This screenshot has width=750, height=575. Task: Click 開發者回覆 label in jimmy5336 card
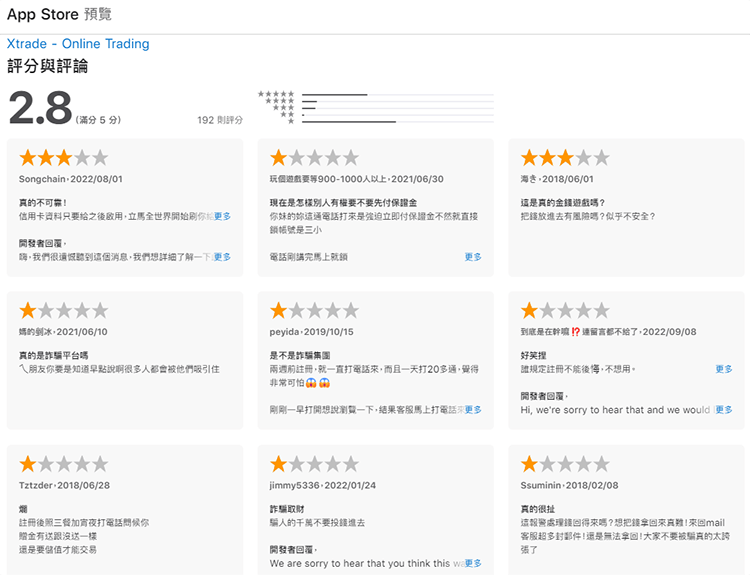click(x=293, y=550)
